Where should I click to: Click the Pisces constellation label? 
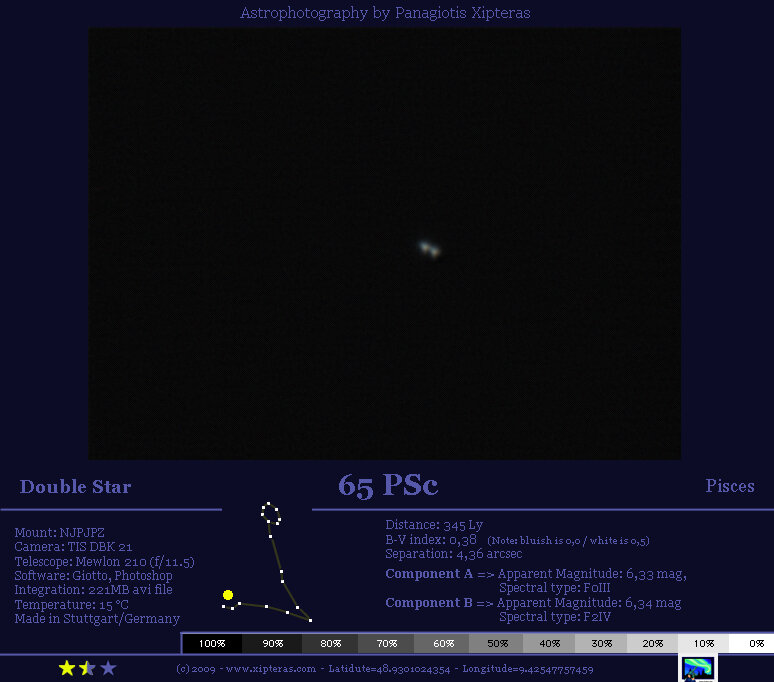point(730,486)
